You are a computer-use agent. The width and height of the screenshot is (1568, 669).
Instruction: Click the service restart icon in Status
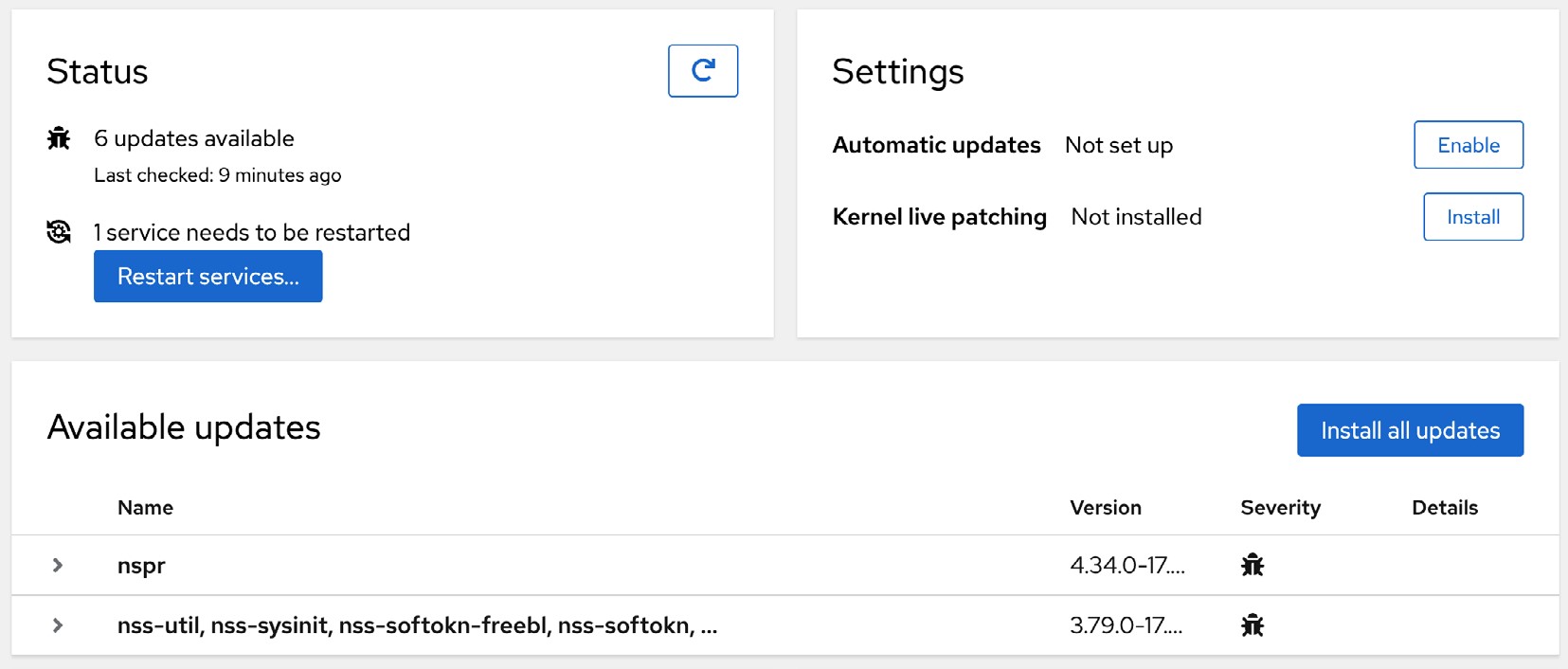pos(59,231)
